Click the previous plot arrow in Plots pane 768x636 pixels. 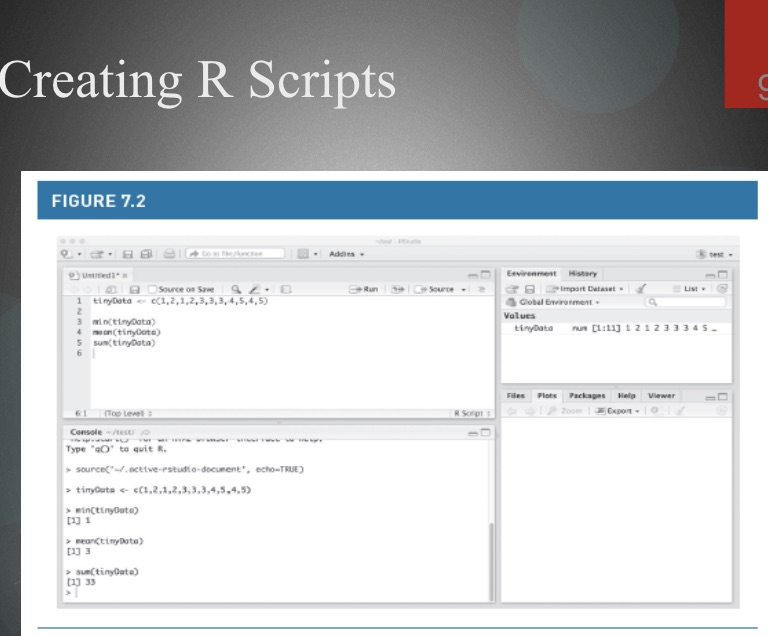click(x=512, y=411)
